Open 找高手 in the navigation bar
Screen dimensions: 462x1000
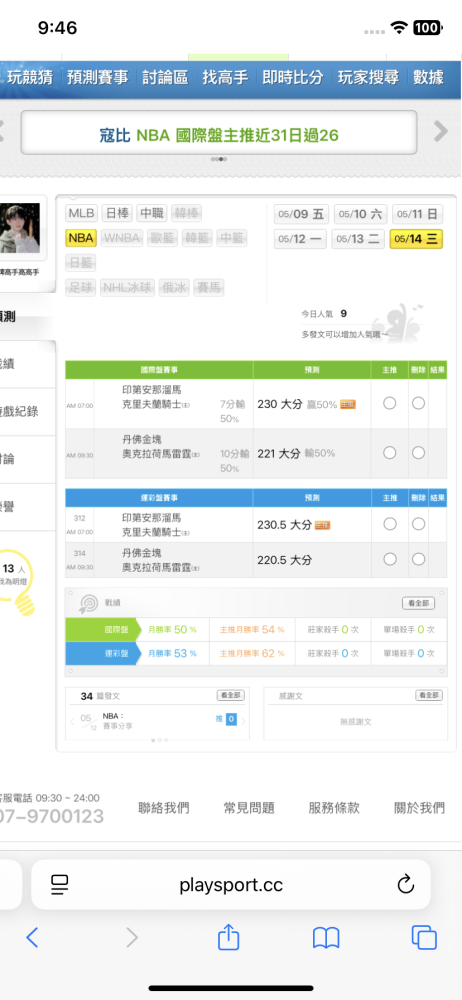[225, 78]
